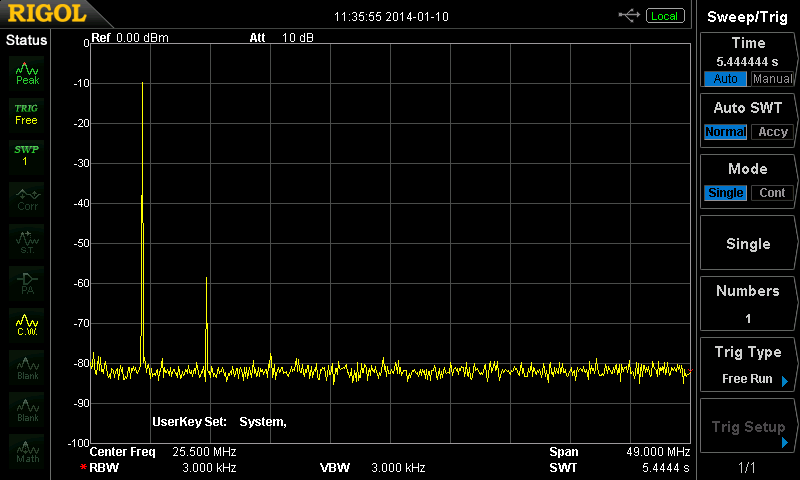Click the TRIG Free status icon
Screen dimensions: 800x480
[x=27, y=115]
